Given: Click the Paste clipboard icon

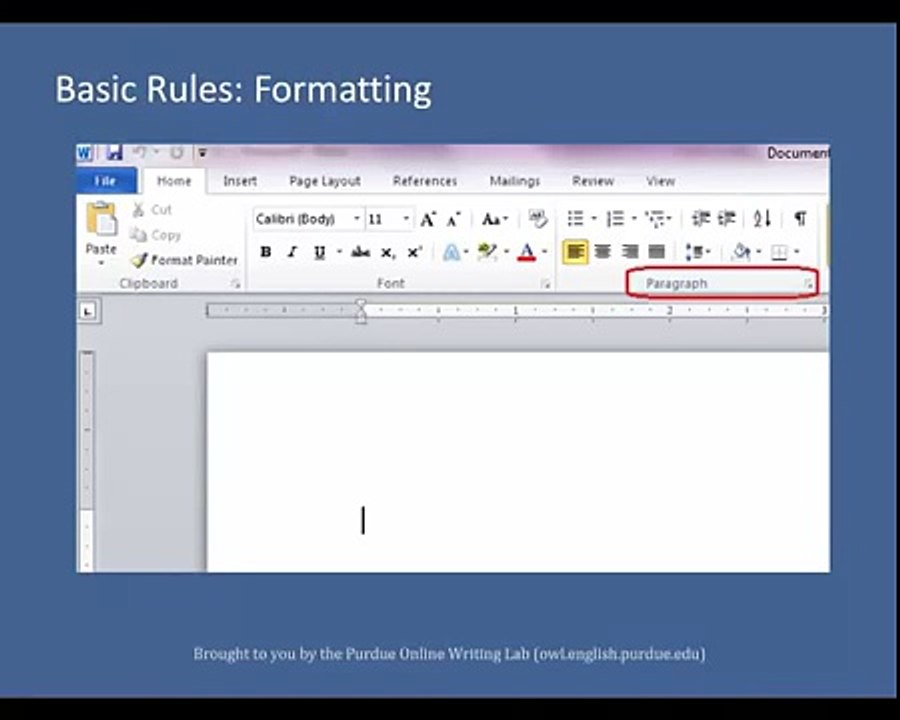Looking at the screenshot, I should [101, 219].
